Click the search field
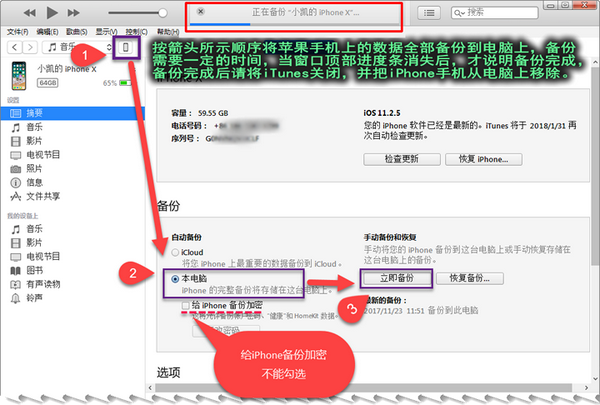600x405 pixels. point(494,13)
